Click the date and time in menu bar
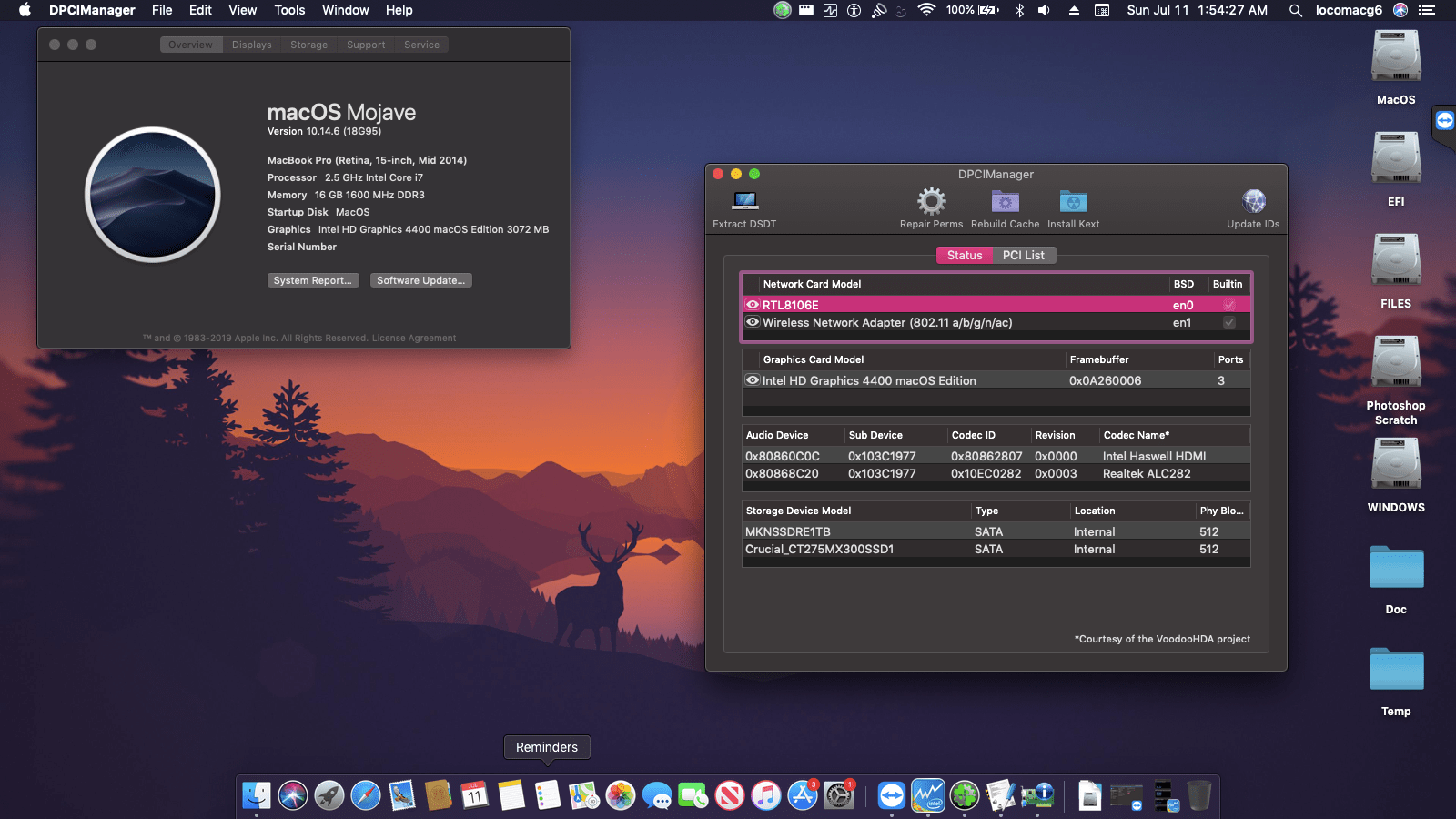Screen dimensions: 1456x819 (x=1197, y=10)
